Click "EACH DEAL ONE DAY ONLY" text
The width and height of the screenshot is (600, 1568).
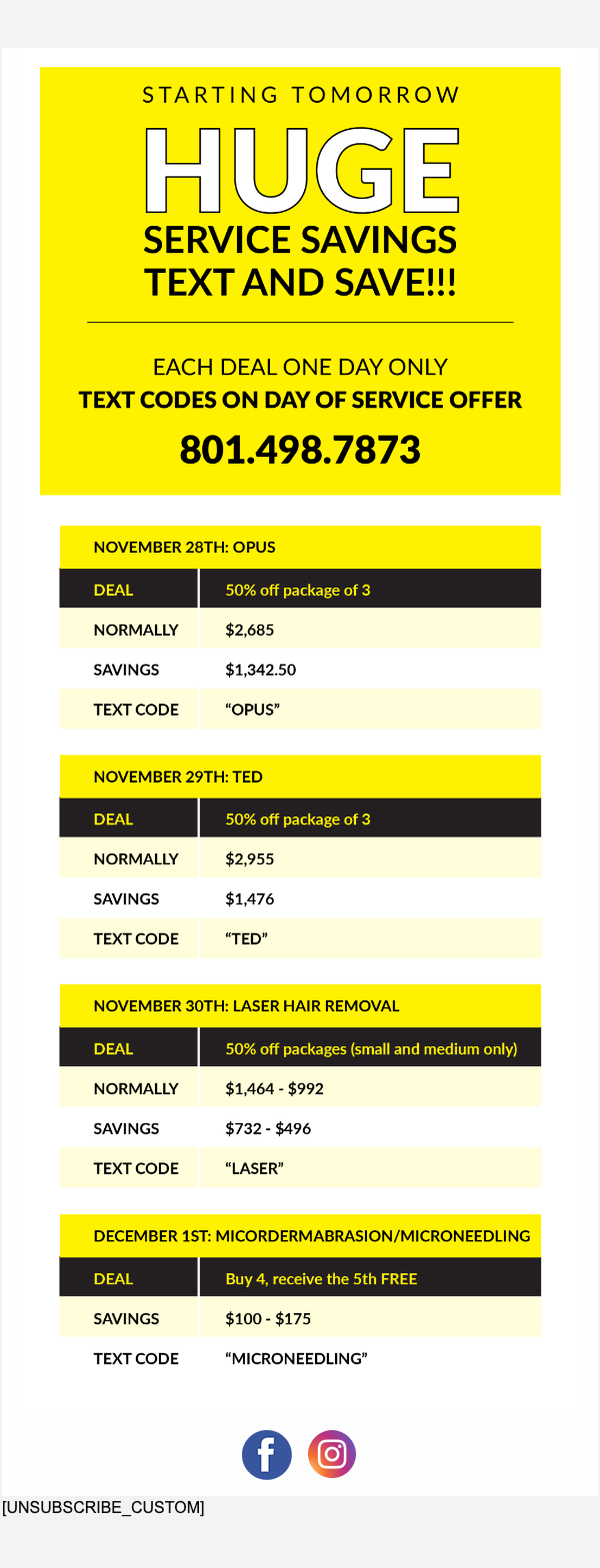tap(300, 367)
